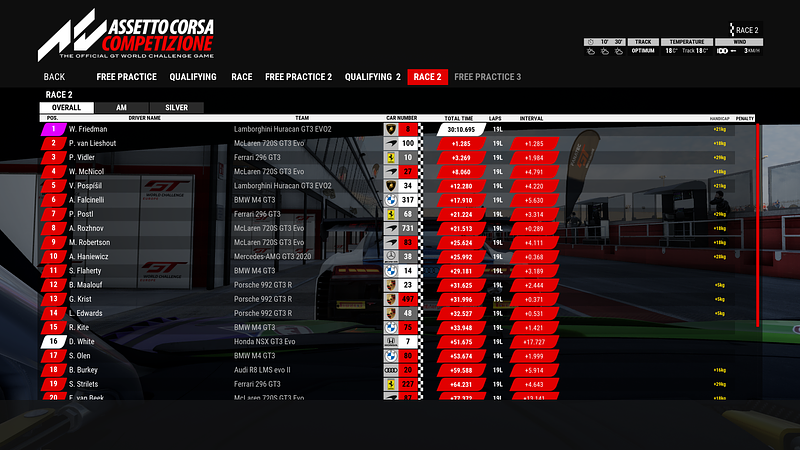
Task: Sort by the Interval column header
Action: pos(531,118)
